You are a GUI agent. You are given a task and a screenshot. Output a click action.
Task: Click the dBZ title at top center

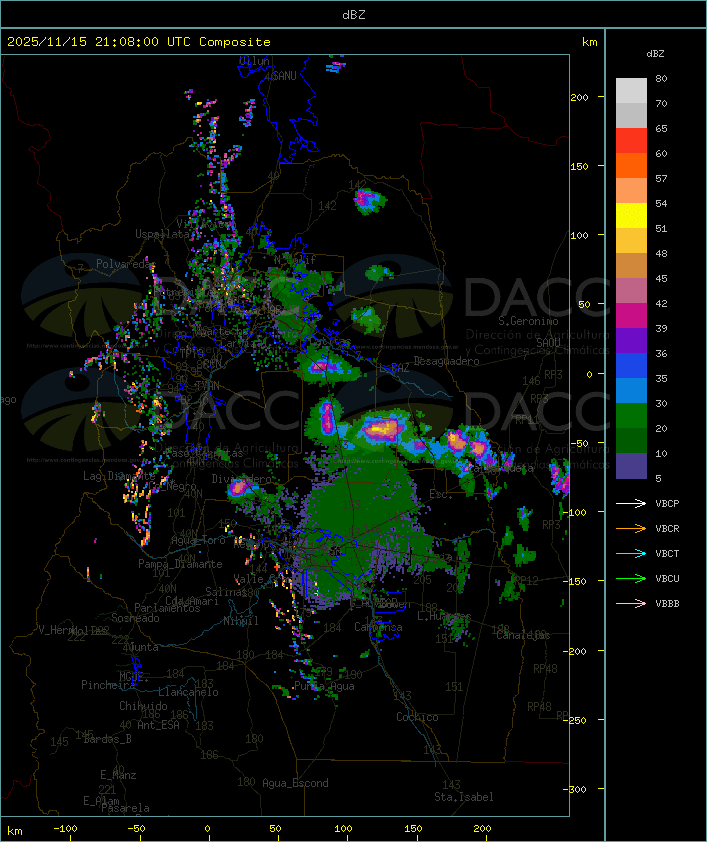(354, 15)
